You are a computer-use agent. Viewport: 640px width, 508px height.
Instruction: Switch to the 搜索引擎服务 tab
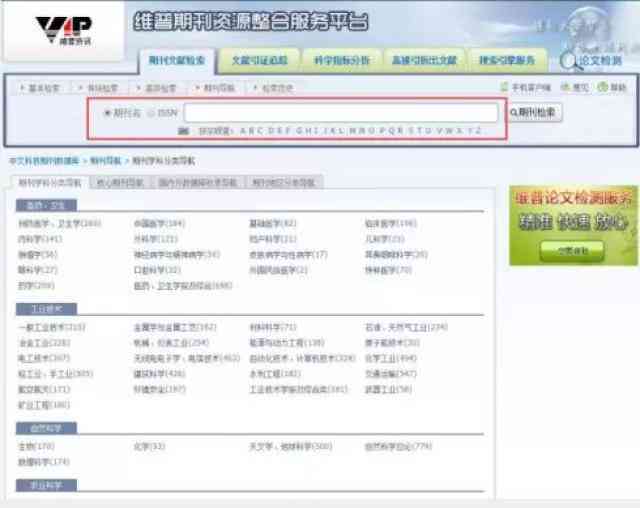coord(507,61)
